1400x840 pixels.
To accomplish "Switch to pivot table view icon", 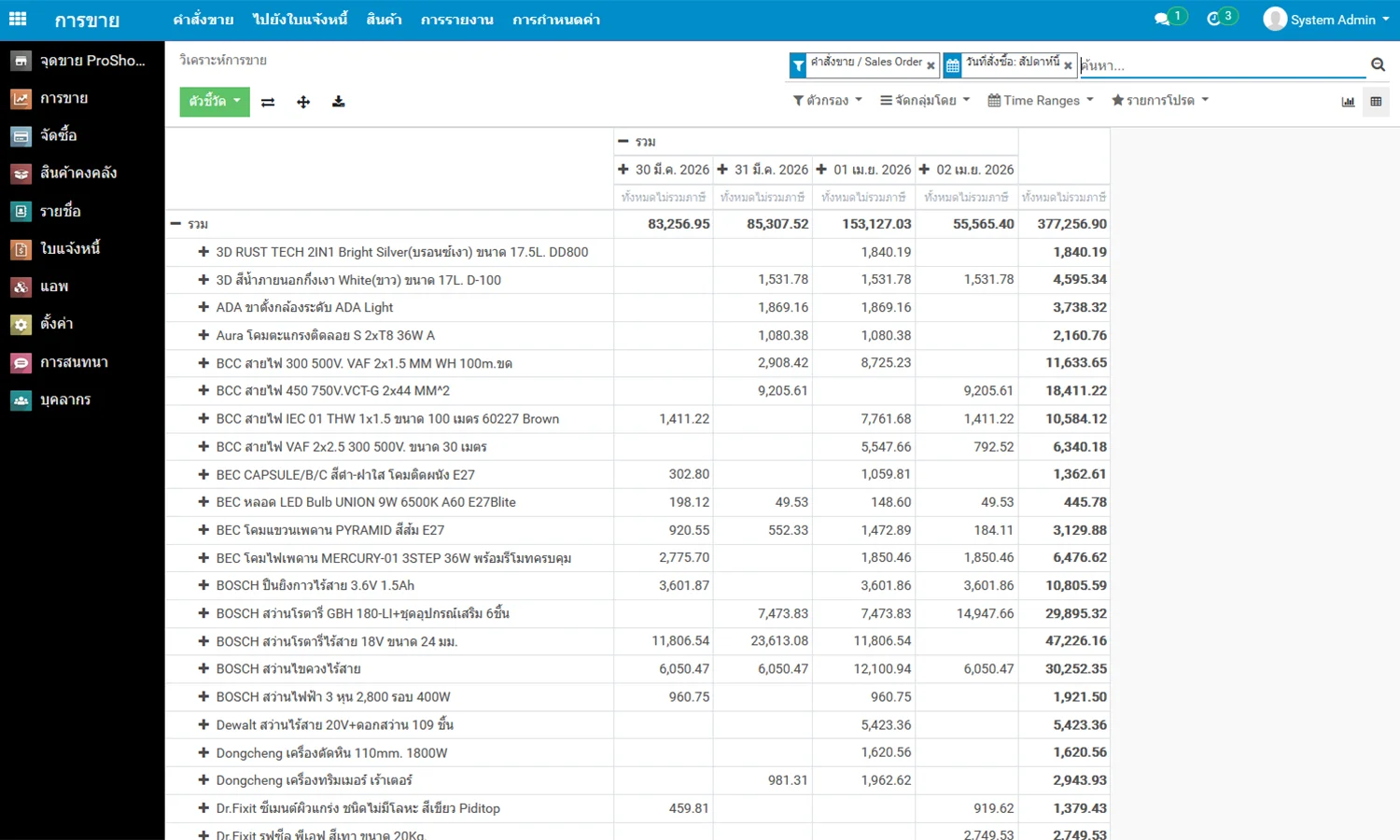I will point(1376,102).
